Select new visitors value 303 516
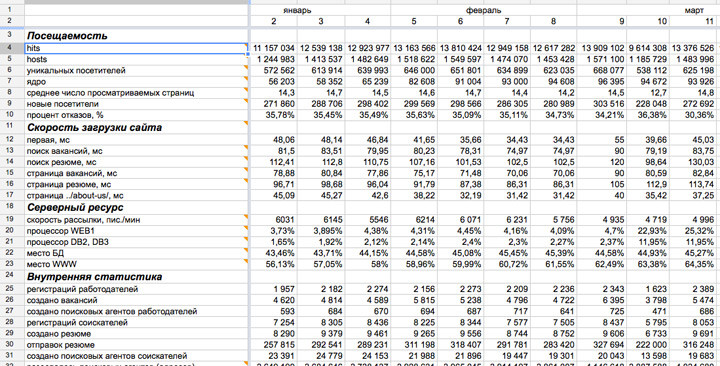The image size is (720, 366). pyautogui.click(x=602, y=104)
